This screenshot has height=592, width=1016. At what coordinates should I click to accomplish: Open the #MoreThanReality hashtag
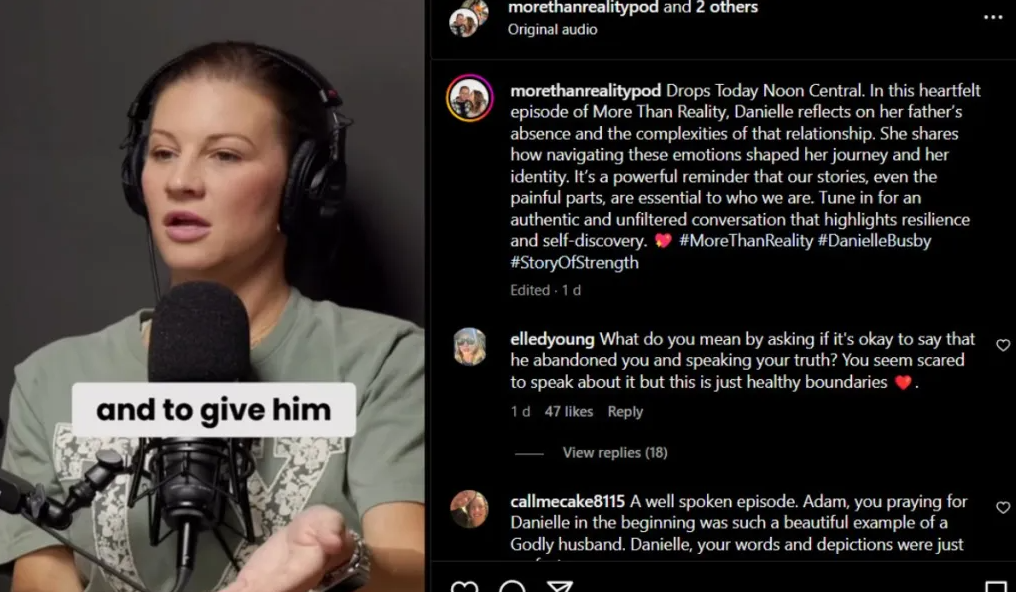(x=745, y=241)
